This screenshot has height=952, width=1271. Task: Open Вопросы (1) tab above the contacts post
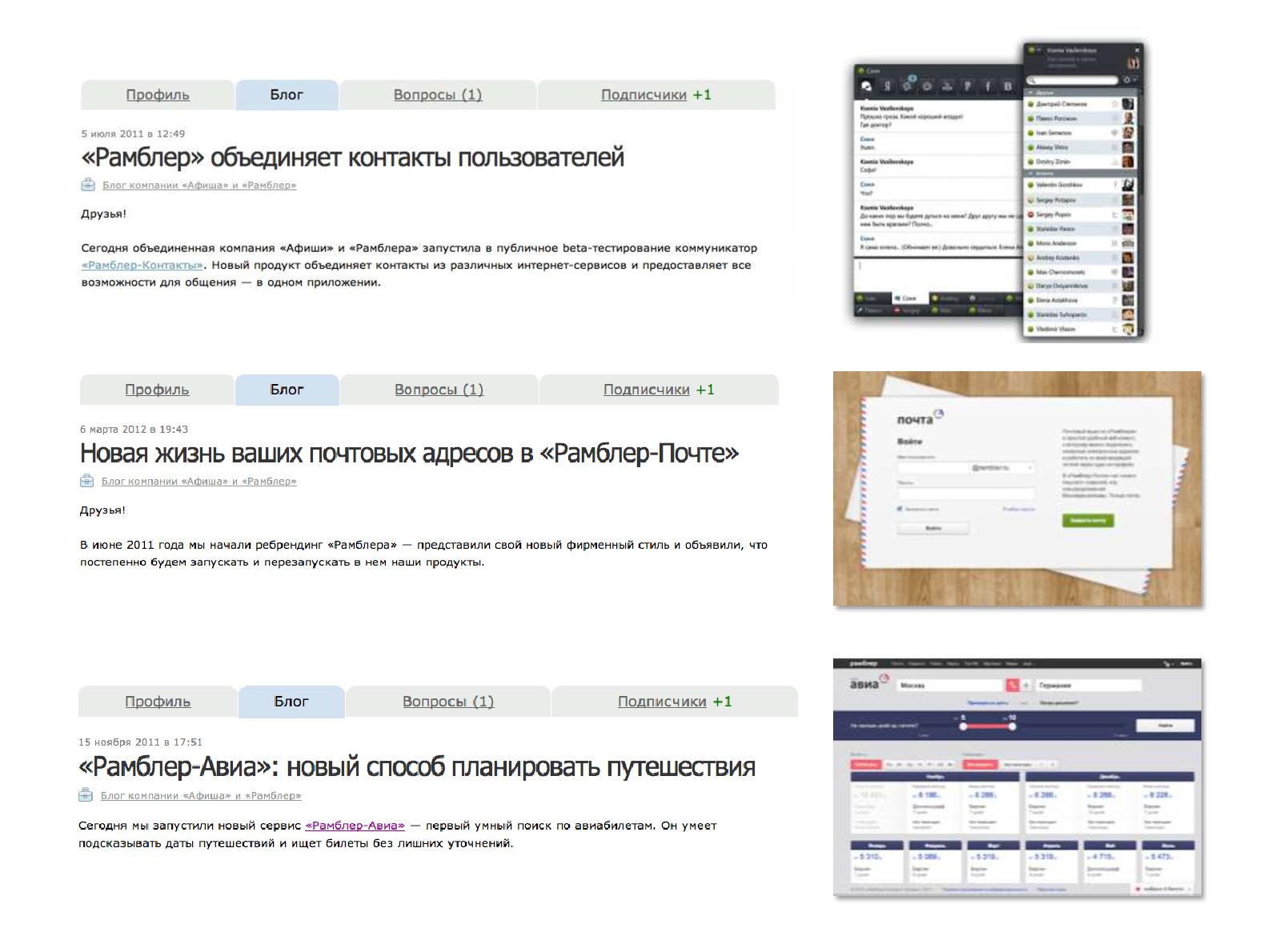(x=438, y=94)
